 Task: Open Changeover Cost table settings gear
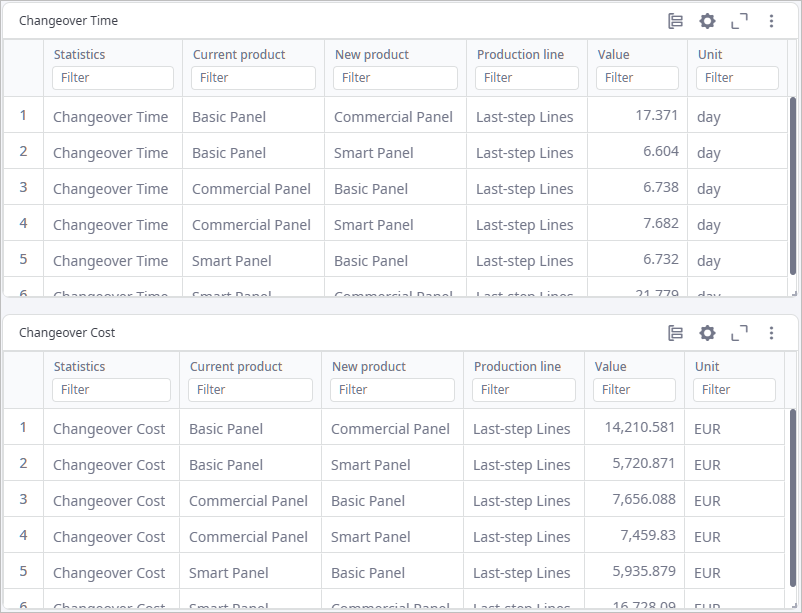click(x=707, y=333)
